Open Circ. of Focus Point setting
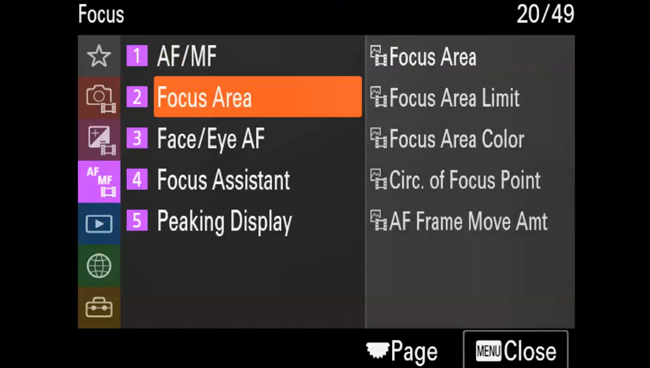Viewport: 650px width, 368px height. [470, 179]
